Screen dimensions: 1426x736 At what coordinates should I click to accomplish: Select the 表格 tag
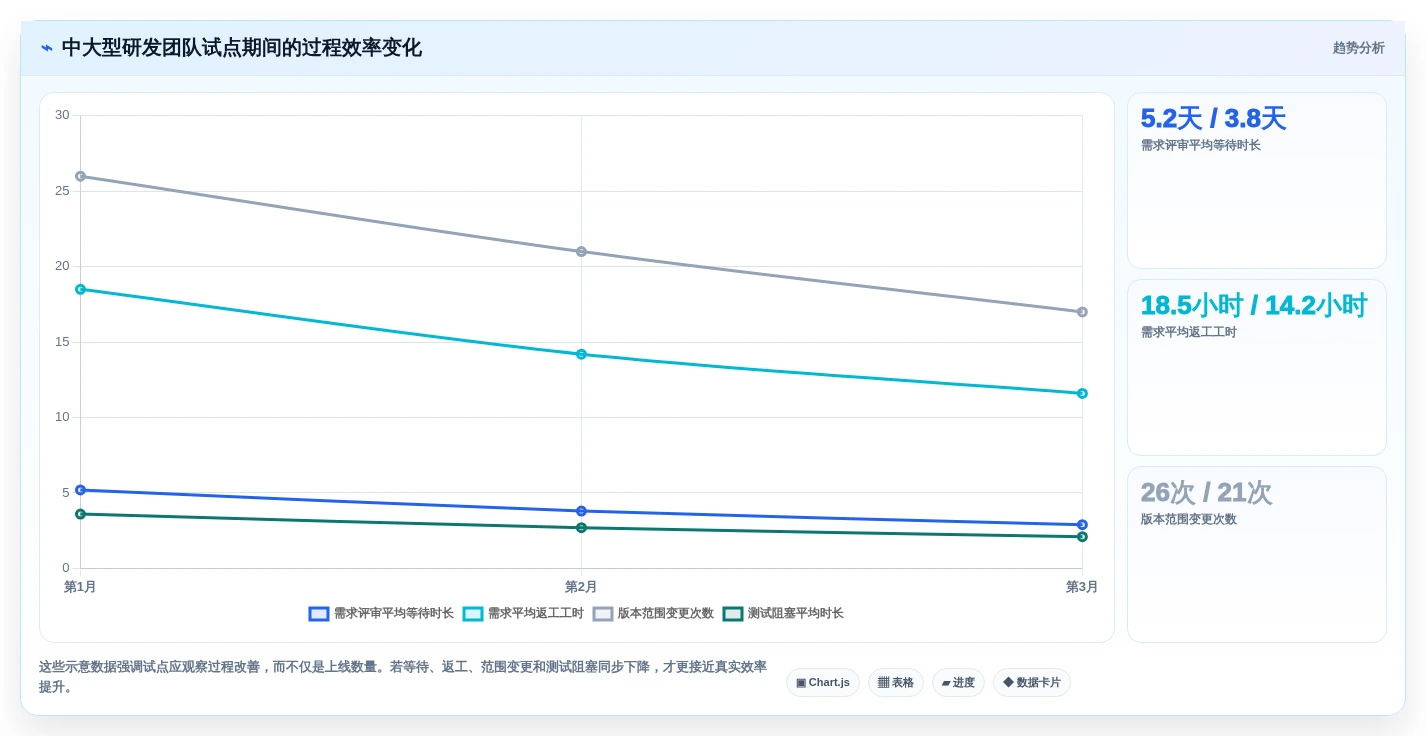896,682
